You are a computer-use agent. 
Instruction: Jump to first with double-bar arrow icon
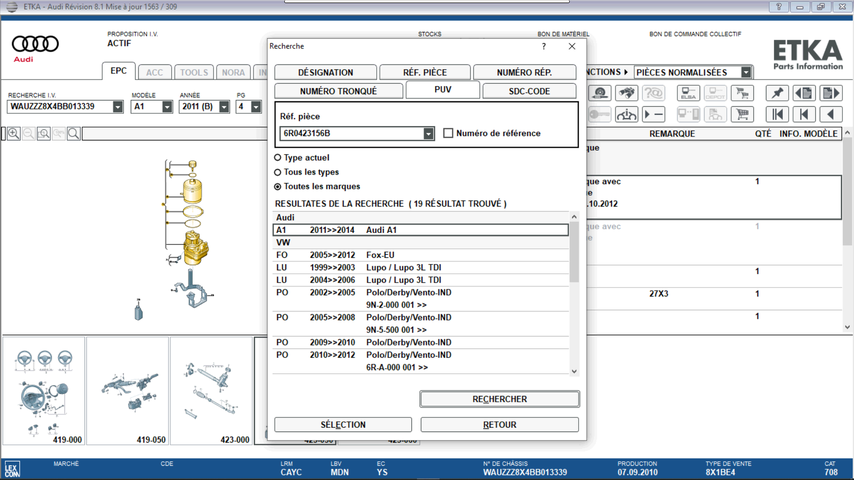click(x=777, y=114)
